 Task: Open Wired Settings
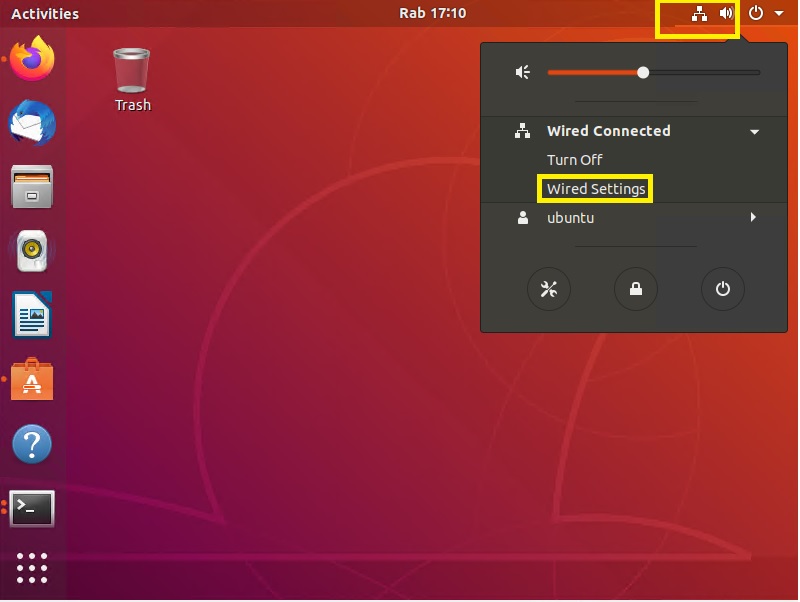tap(596, 189)
